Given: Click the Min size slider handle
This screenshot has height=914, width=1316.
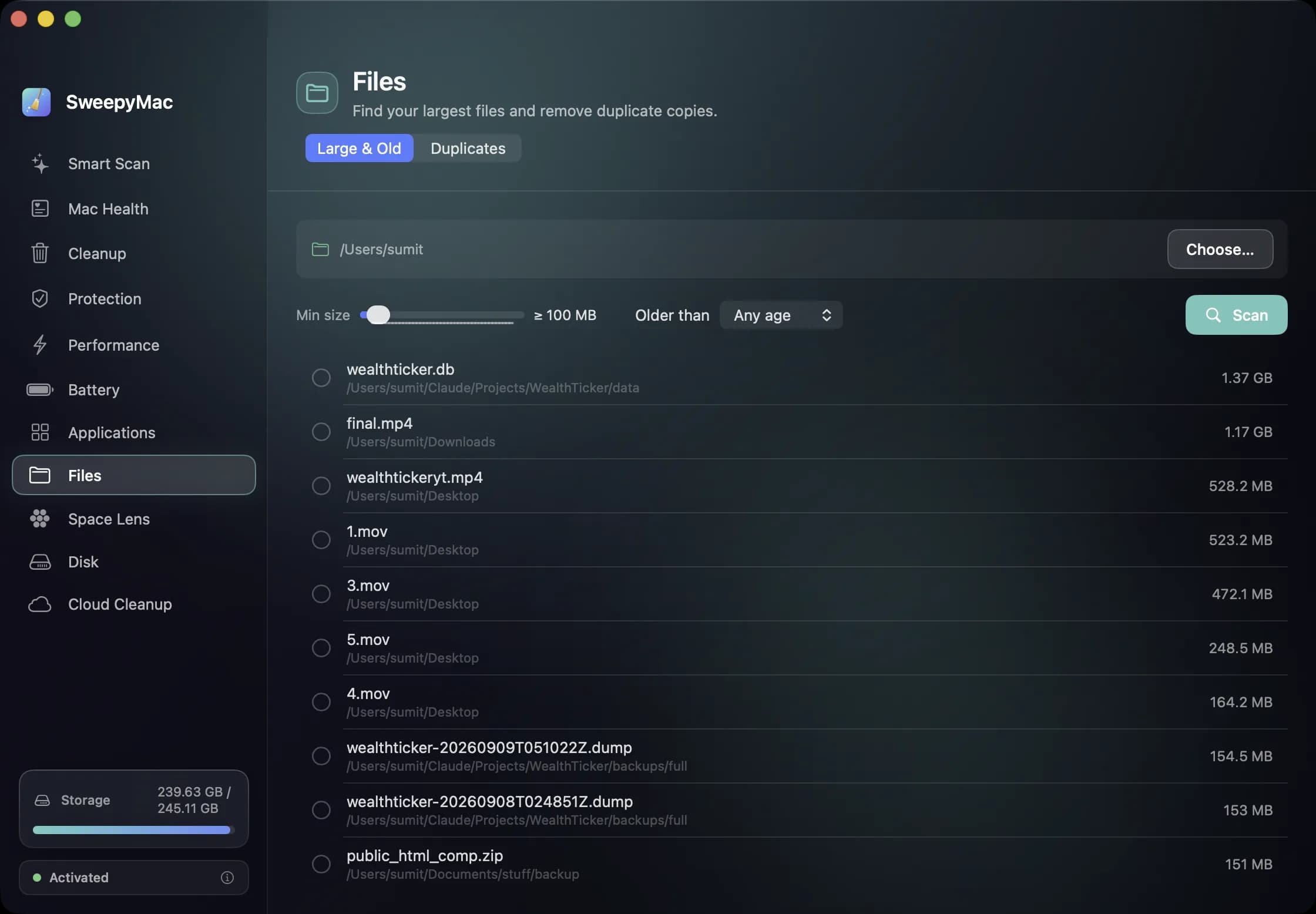Looking at the screenshot, I should click(378, 315).
